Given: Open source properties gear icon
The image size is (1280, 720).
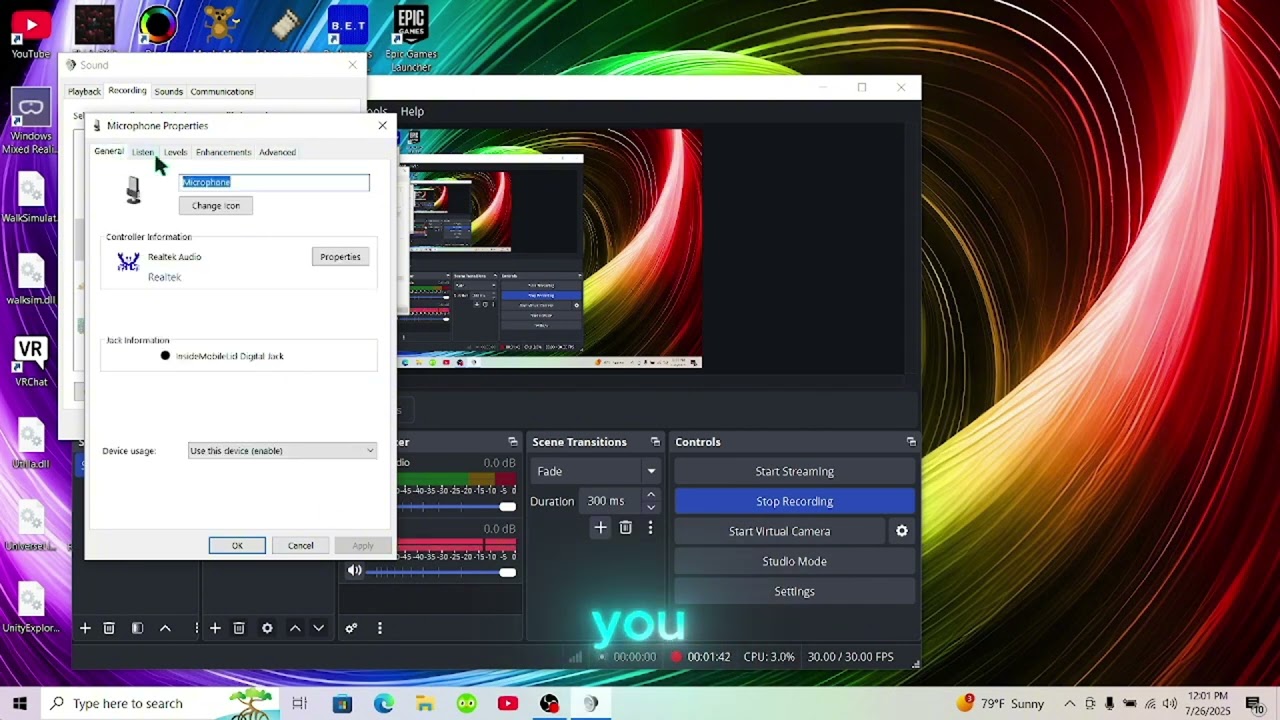Looking at the screenshot, I should pyautogui.click(x=267, y=628).
